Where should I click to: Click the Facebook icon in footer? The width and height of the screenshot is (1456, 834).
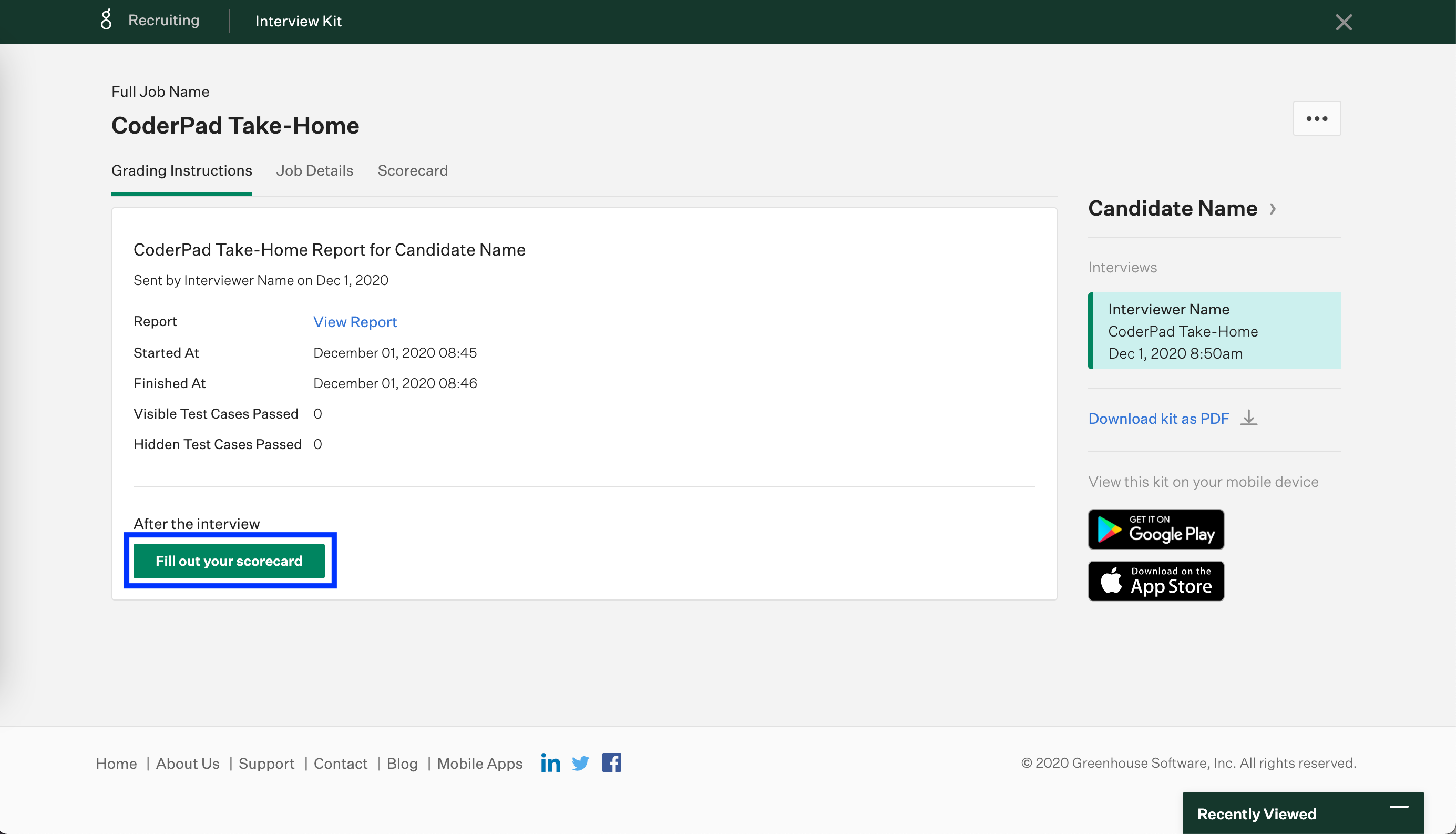(x=611, y=763)
